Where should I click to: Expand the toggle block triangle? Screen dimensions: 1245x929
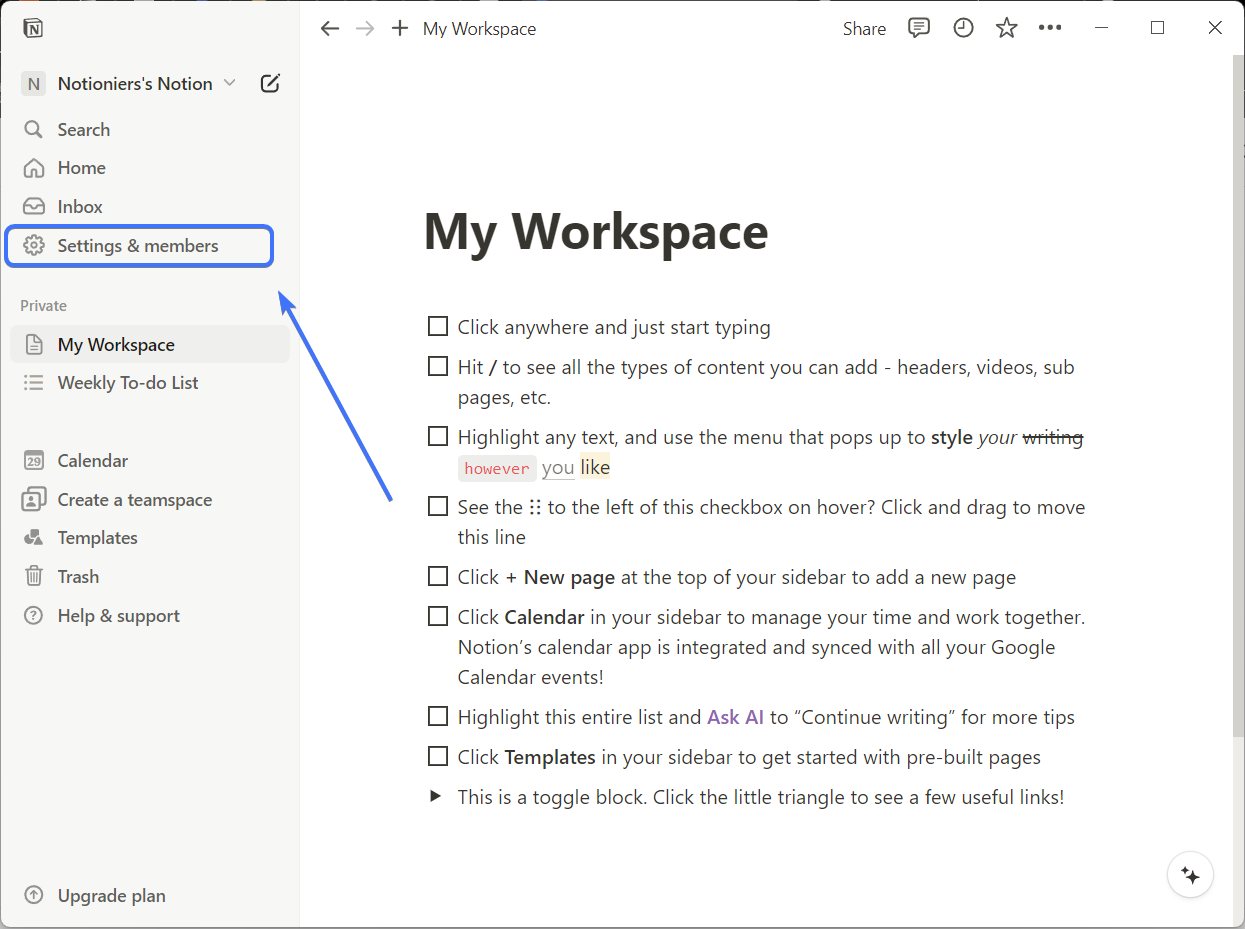435,796
